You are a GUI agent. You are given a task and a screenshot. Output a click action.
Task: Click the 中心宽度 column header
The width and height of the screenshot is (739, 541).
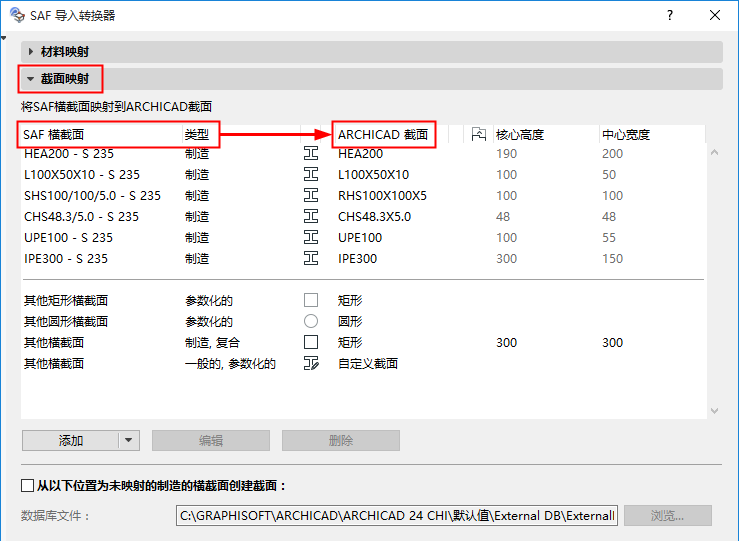[652, 134]
